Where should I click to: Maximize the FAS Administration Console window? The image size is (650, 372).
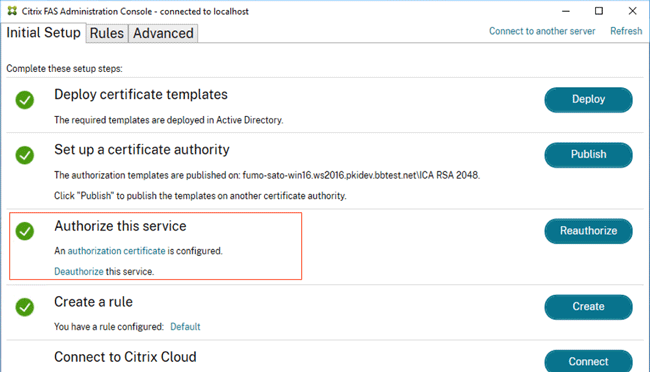pyautogui.click(x=599, y=11)
